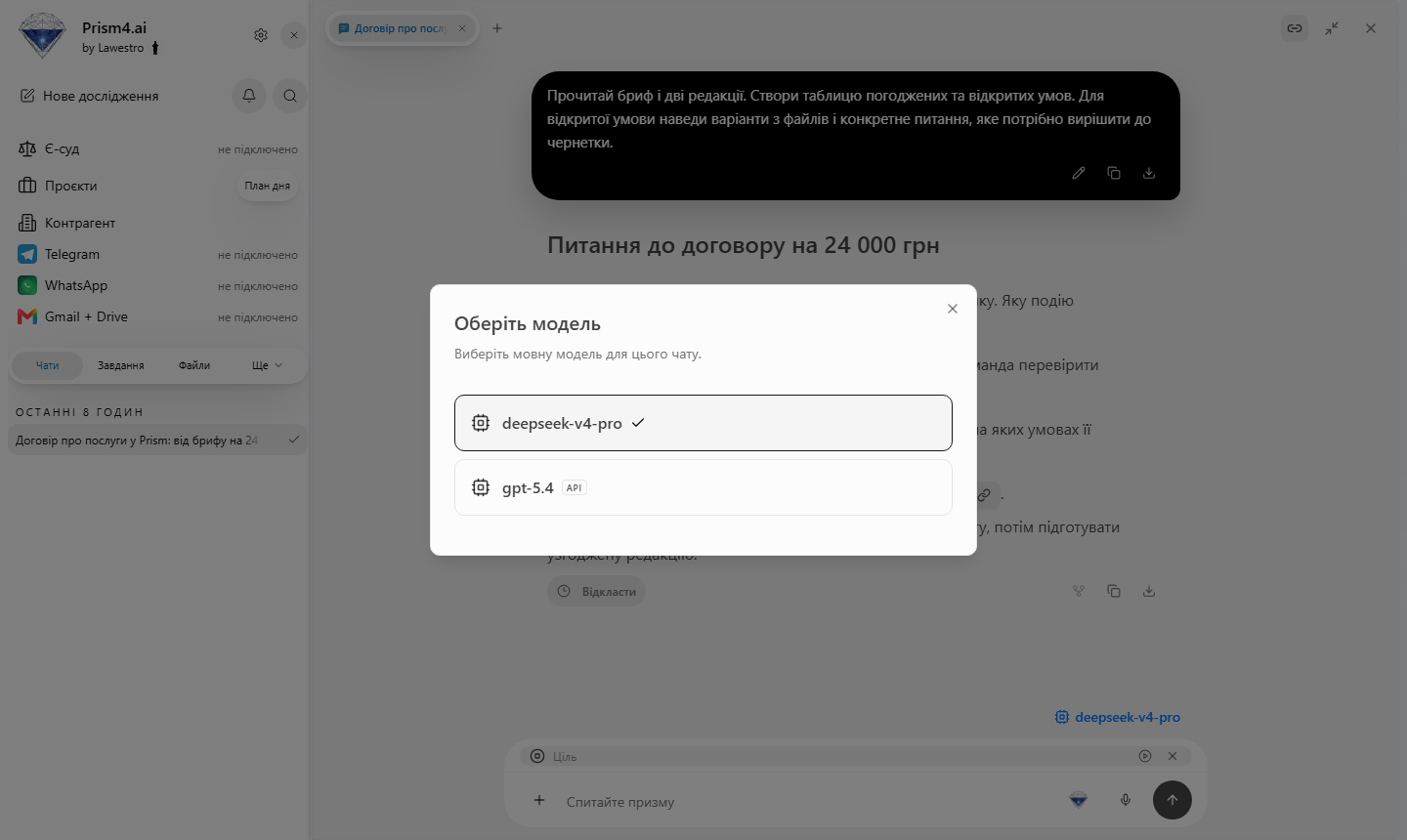
Task: Click the Prism4.ai diamond logo
Action: coord(42,36)
